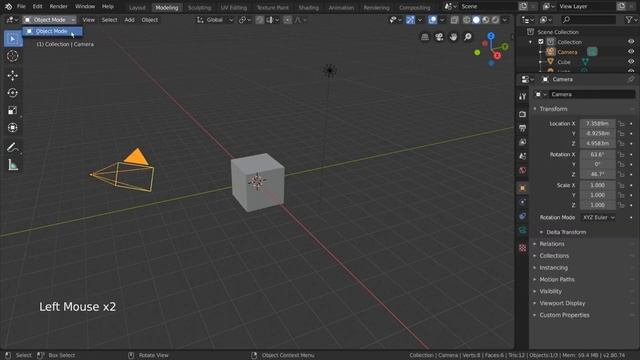Lock the Rotation X value
Image resolution: width=640 pixels, height=360 pixels.
[x=621, y=154]
